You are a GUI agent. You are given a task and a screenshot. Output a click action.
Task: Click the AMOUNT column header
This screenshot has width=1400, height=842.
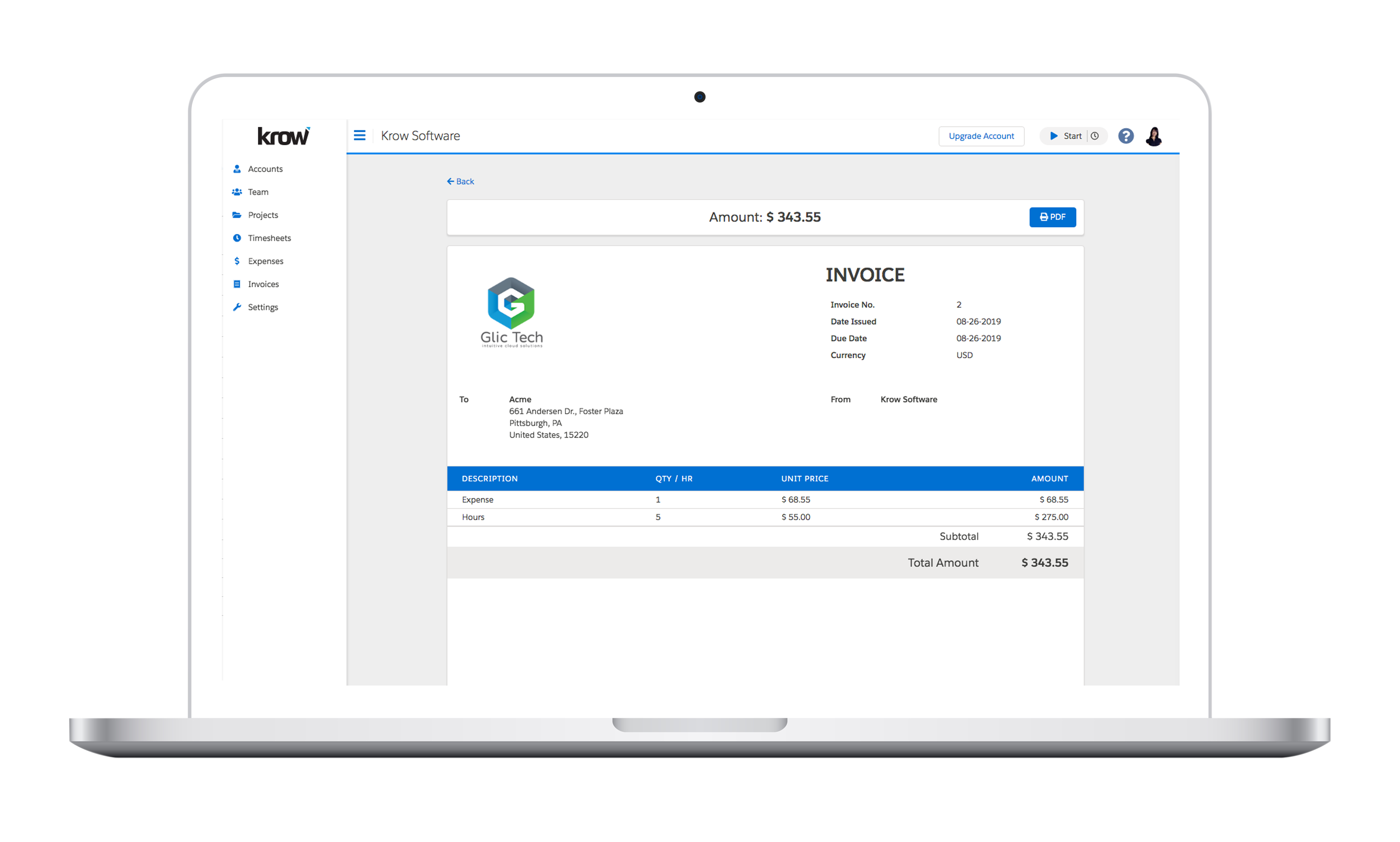click(x=1049, y=479)
